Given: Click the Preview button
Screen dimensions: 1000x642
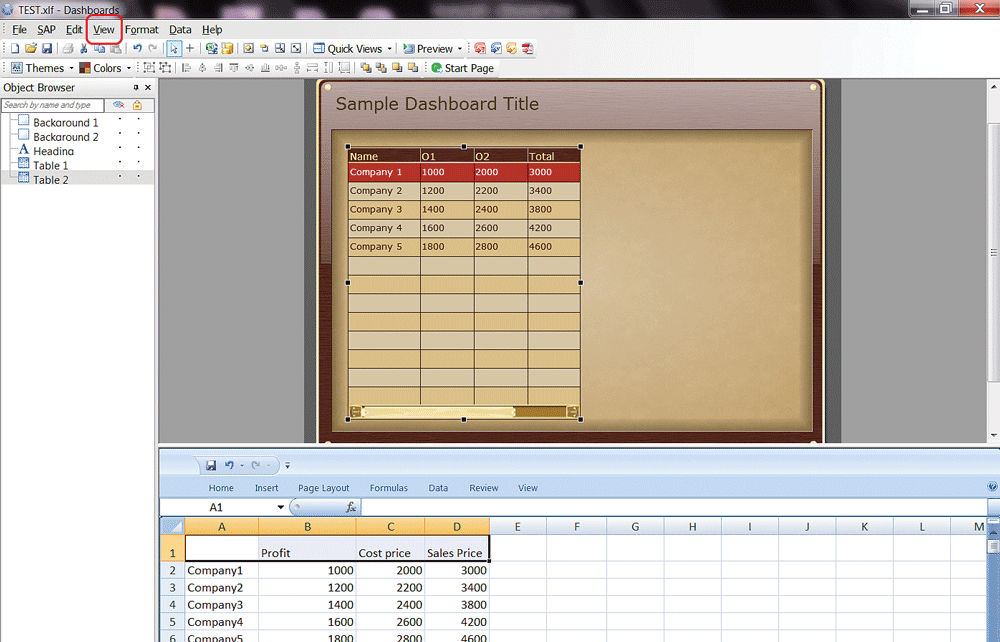Looking at the screenshot, I should coord(434,49).
